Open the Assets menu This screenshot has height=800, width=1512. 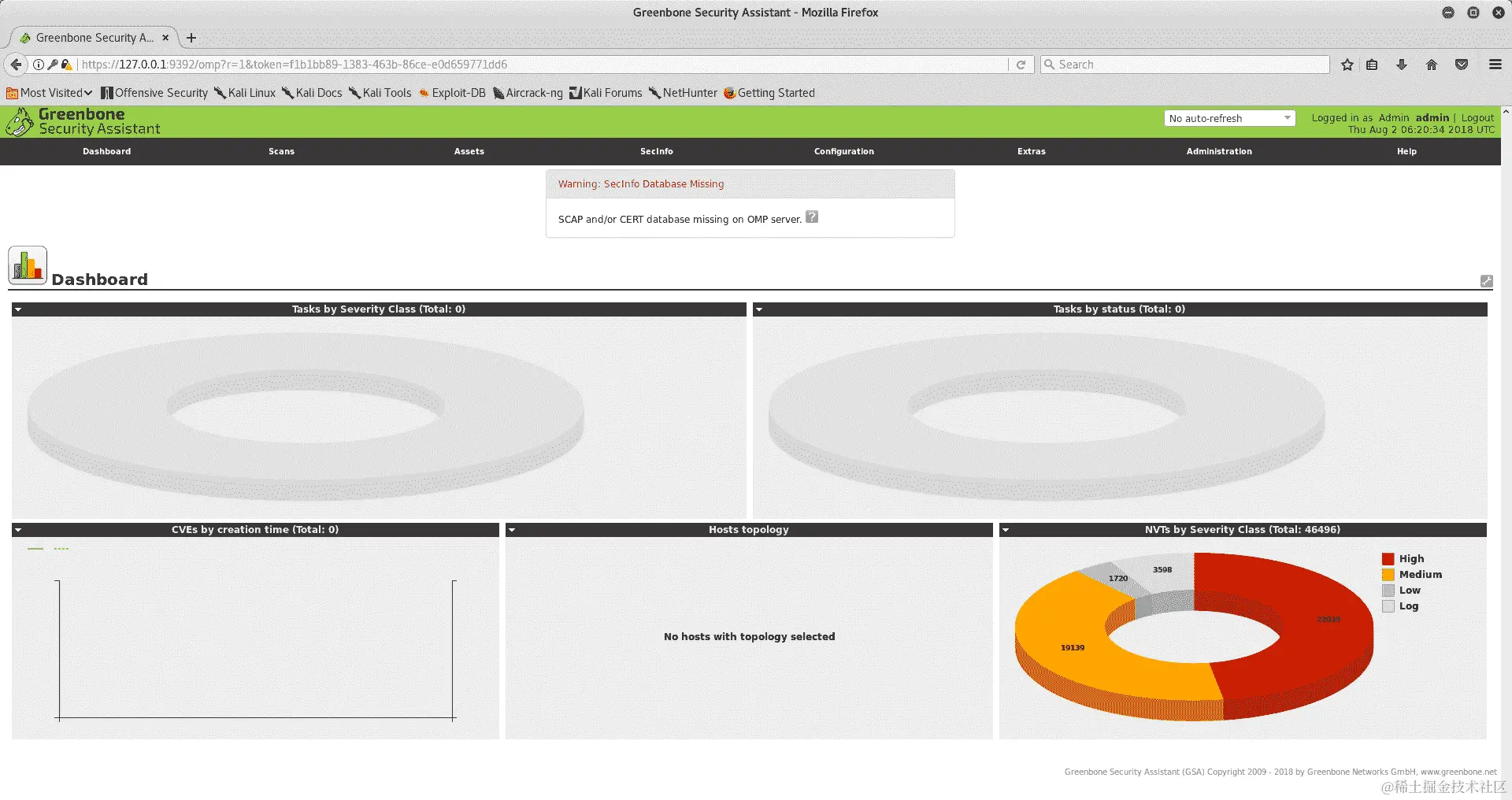pos(469,151)
